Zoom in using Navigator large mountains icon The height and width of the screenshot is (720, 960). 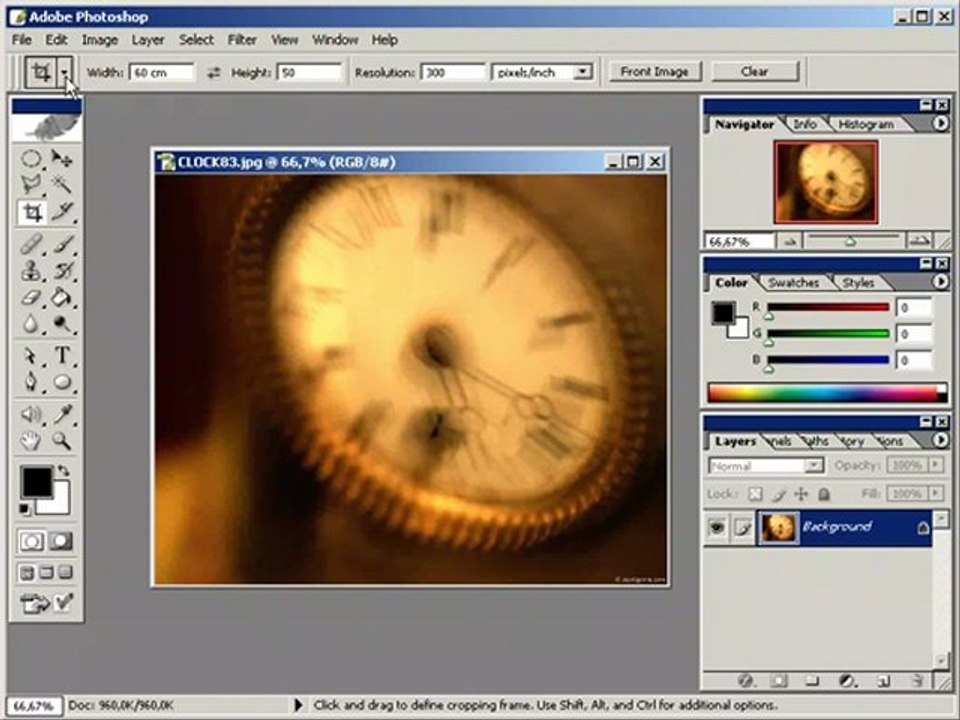point(919,241)
